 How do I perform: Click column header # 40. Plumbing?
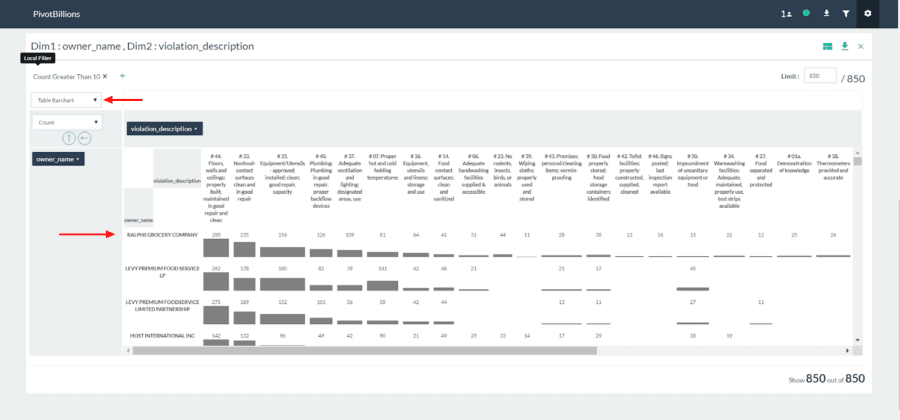pyautogui.click(x=321, y=181)
